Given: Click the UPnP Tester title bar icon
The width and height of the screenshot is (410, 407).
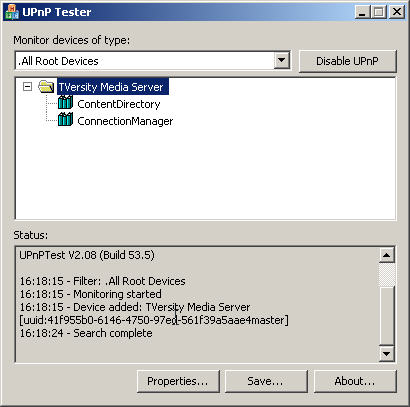Looking at the screenshot, I should tap(11, 12).
